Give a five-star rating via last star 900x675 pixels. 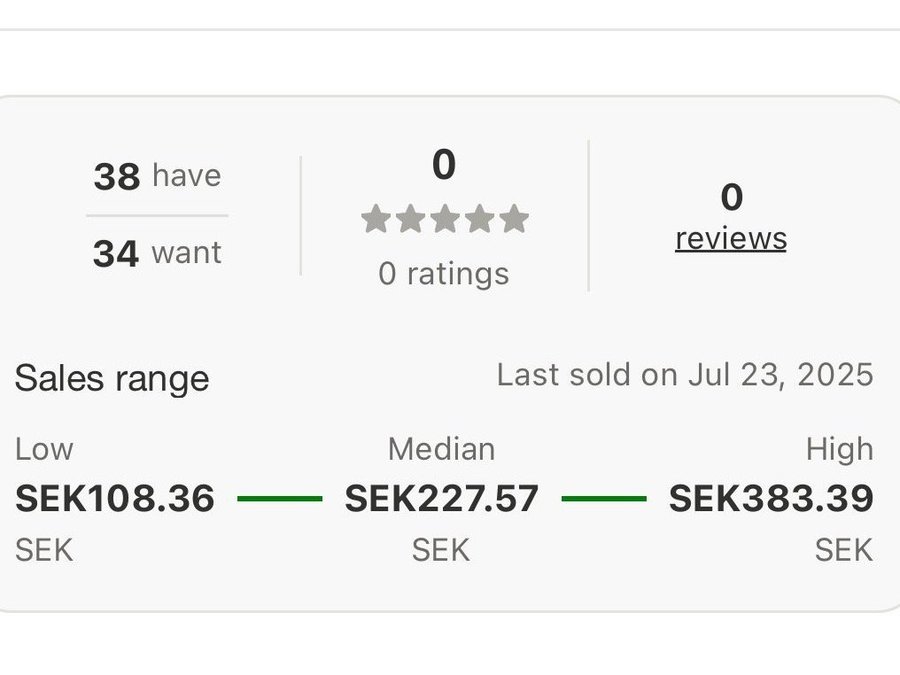[514, 219]
